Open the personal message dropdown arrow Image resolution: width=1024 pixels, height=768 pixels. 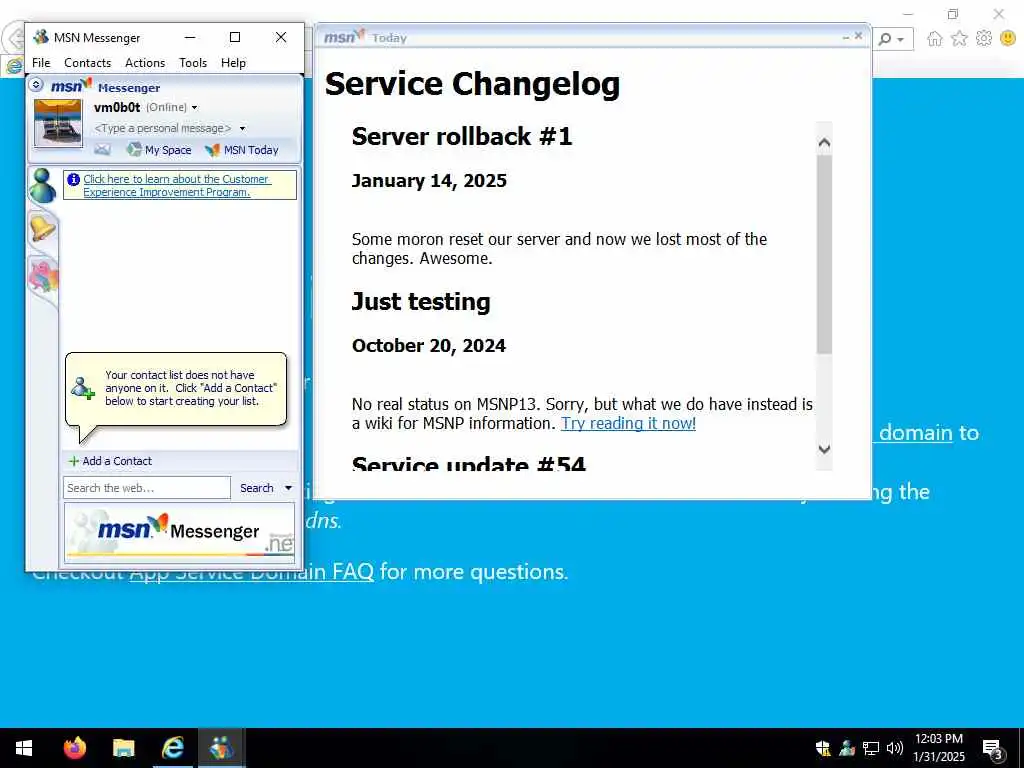[242, 128]
